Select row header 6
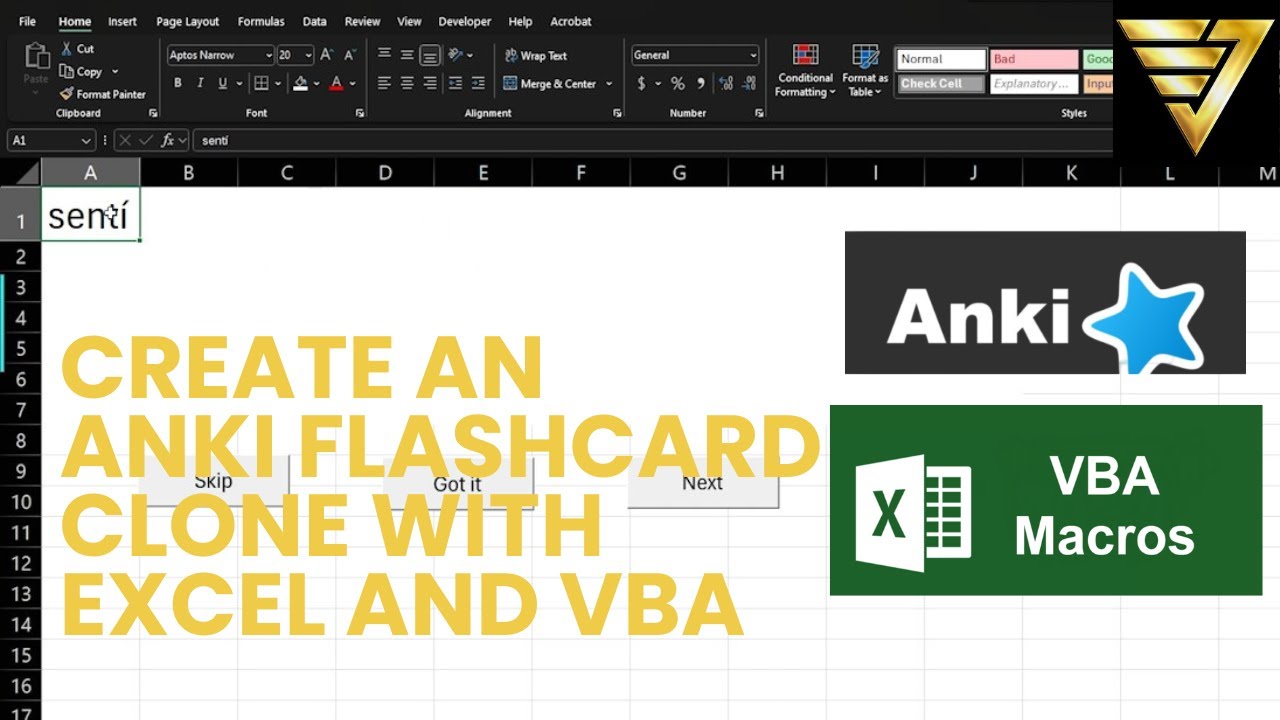The height and width of the screenshot is (720, 1280). click(x=21, y=380)
